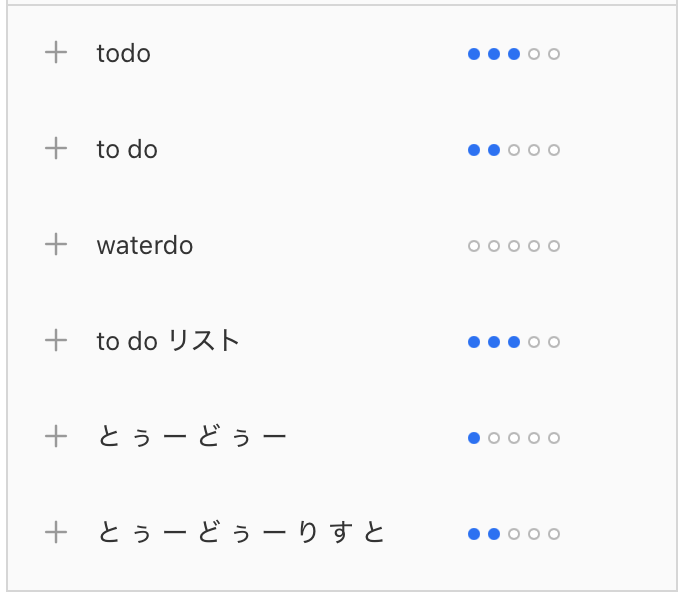The image size is (680, 592).
Task: Select the "todo" keyword text
Action: tap(124, 54)
